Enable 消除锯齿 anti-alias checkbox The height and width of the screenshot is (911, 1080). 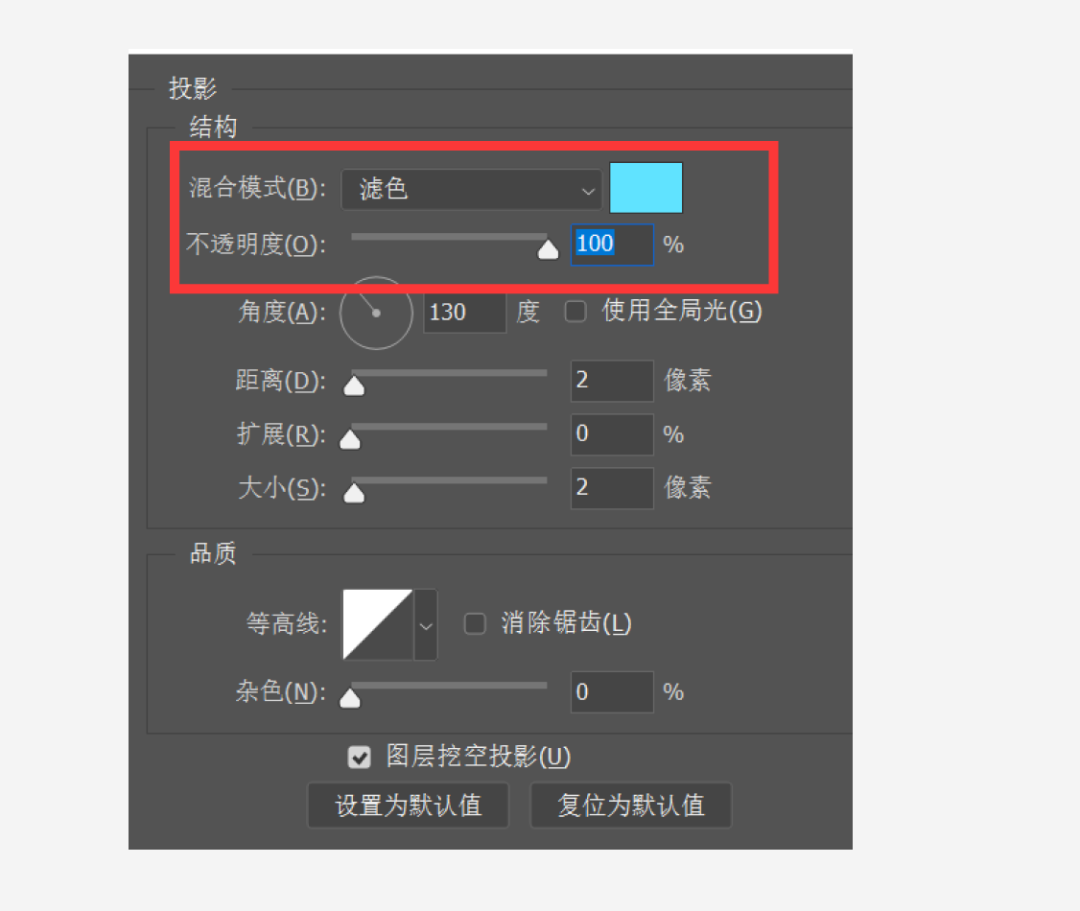[x=475, y=624]
